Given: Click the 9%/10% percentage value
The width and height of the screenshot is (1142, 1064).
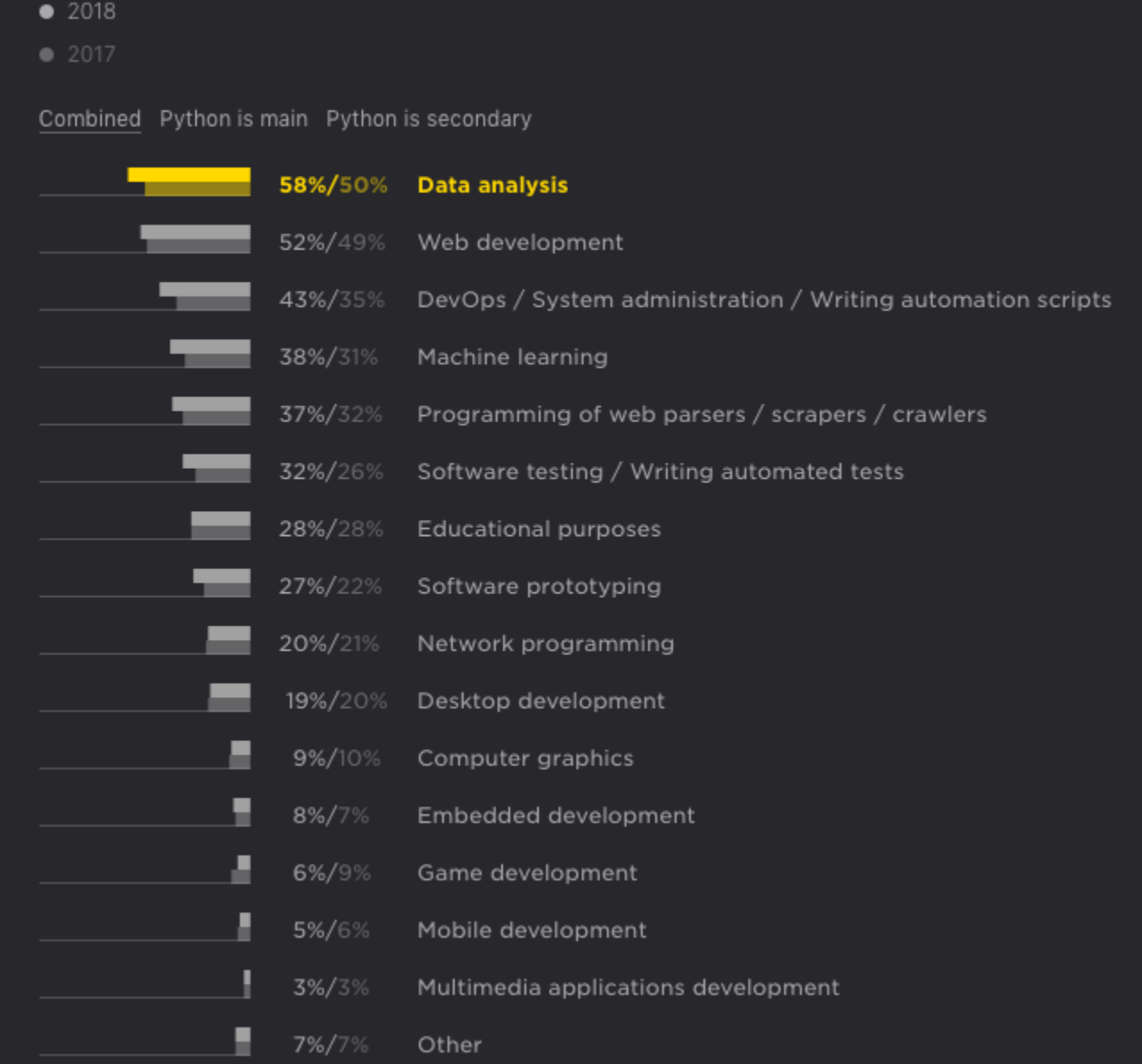Looking at the screenshot, I should click(337, 758).
